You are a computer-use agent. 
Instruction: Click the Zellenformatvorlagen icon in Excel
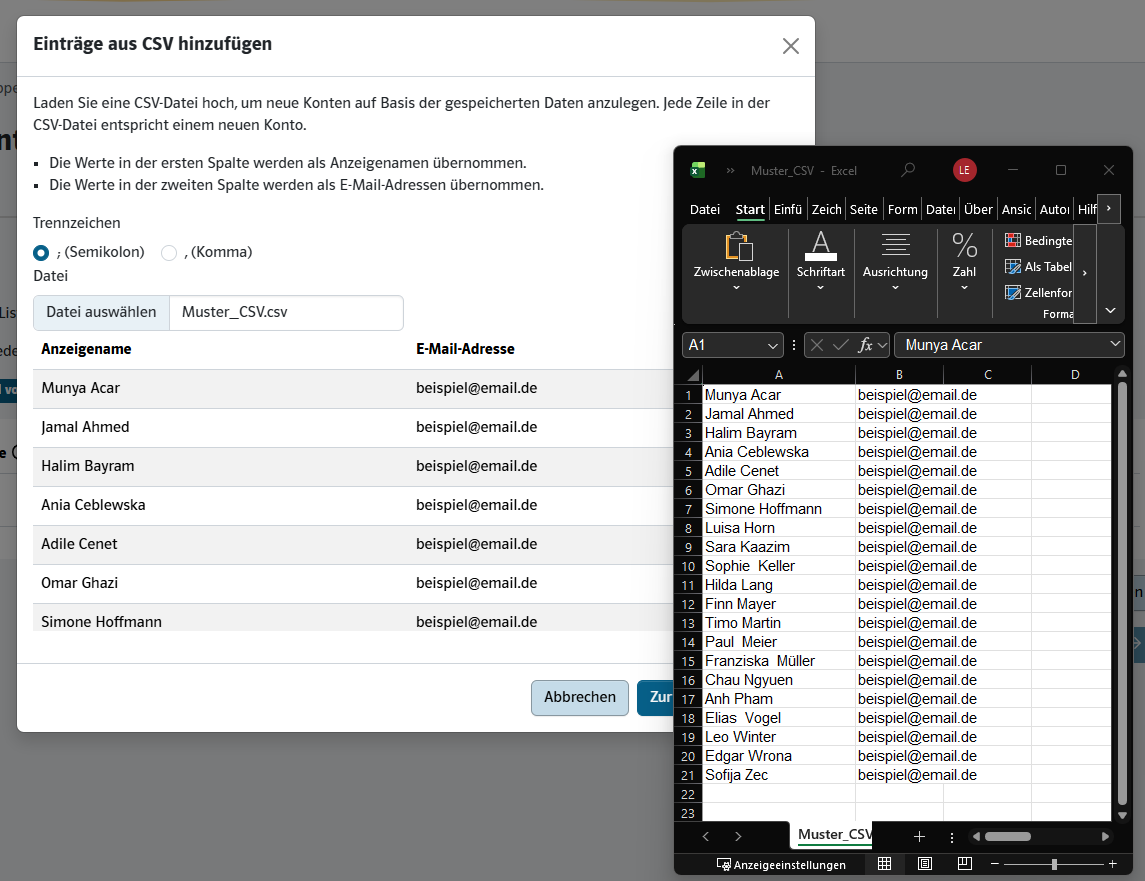tap(1012, 292)
